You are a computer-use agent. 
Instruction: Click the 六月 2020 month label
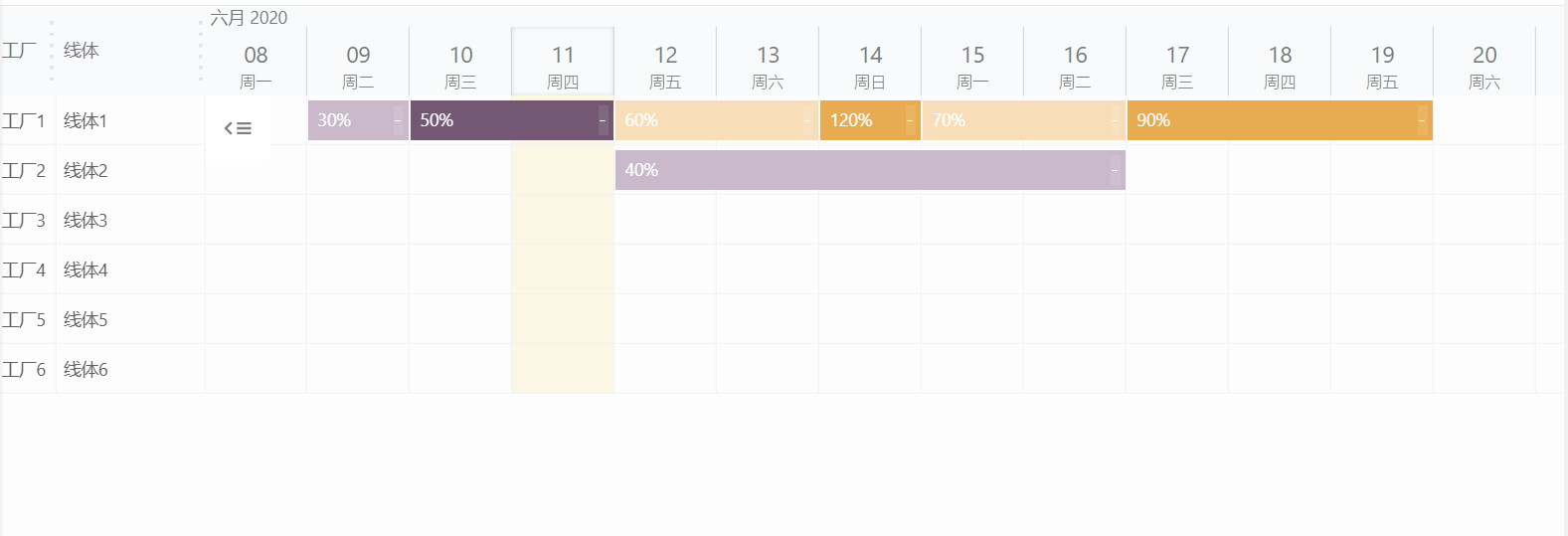point(249,18)
